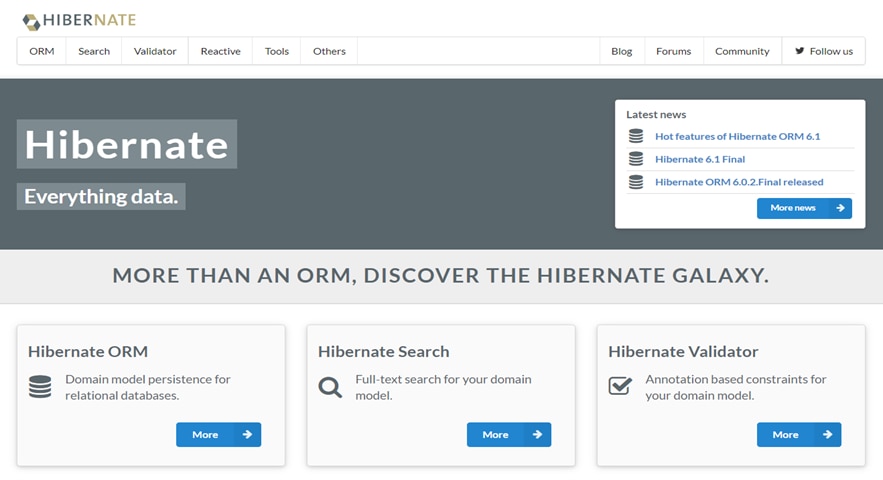Click arrow on Hibernate ORM More button
Screen dimensions: 883x480
(x=247, y=434)
